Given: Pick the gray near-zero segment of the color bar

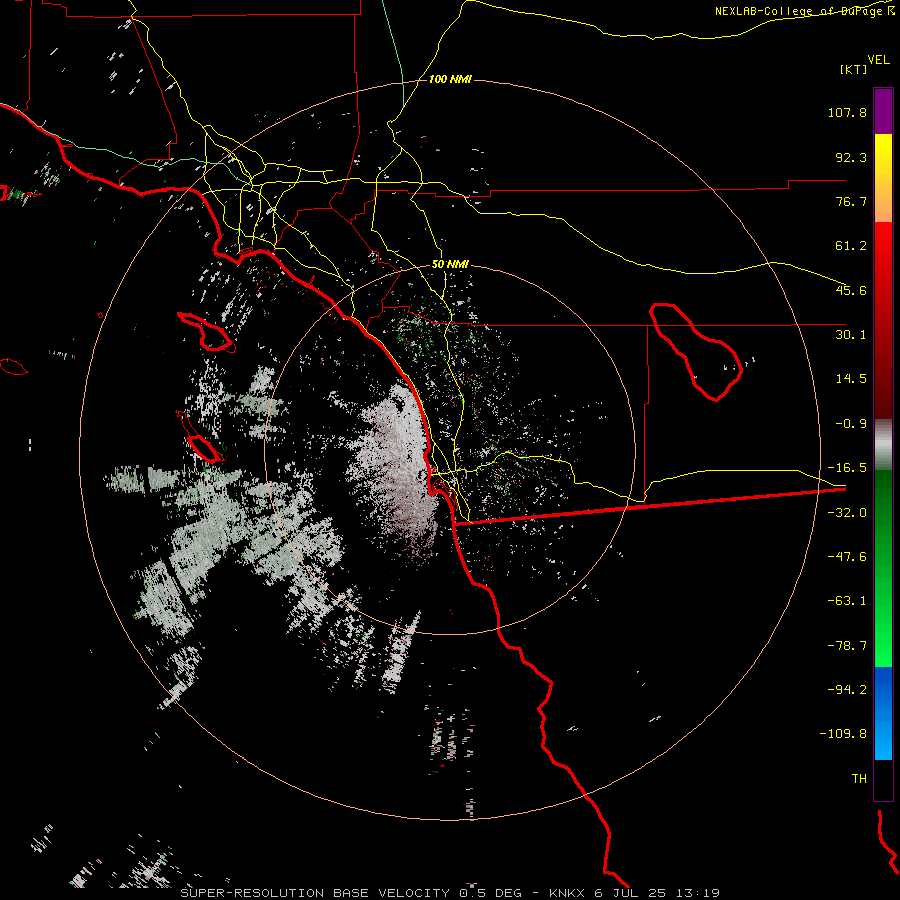Looking at the screenshot, I should point(883,445).
